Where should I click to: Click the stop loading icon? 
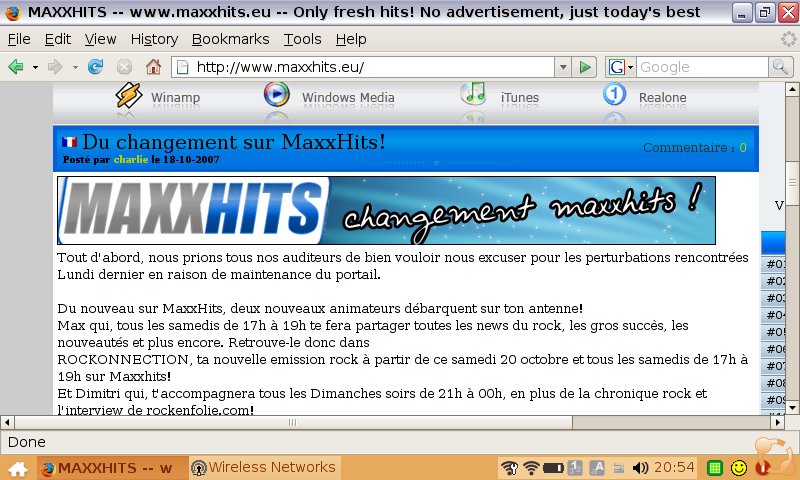pyautogui.click(x=124, y=67)
